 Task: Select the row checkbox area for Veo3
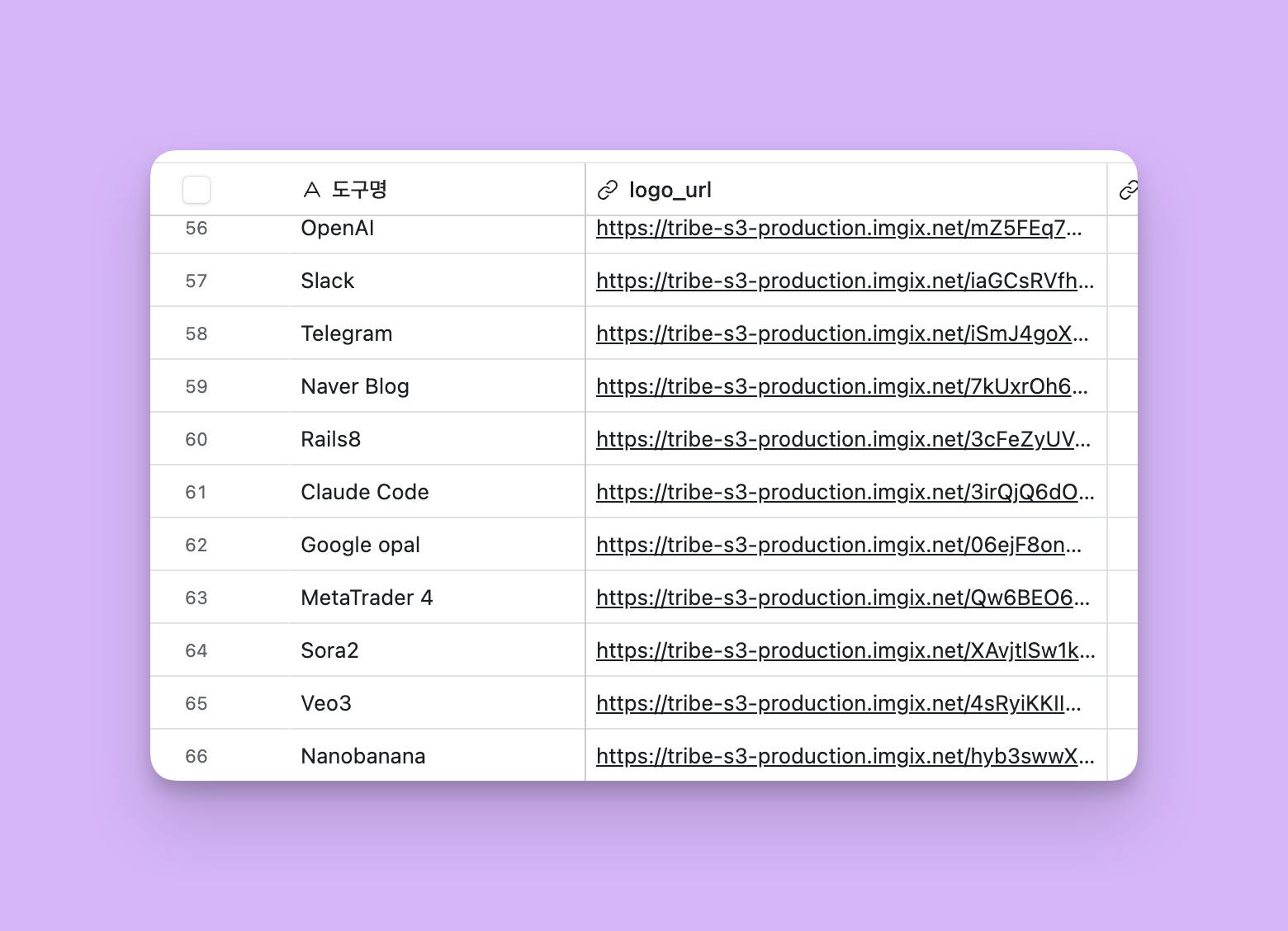197,703
